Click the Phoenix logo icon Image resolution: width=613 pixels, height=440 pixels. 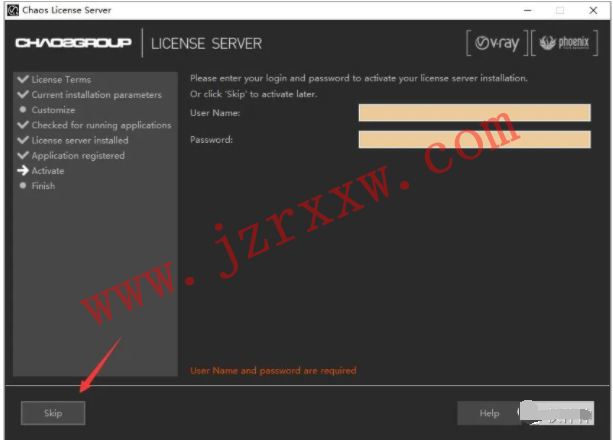coord(564,43)
